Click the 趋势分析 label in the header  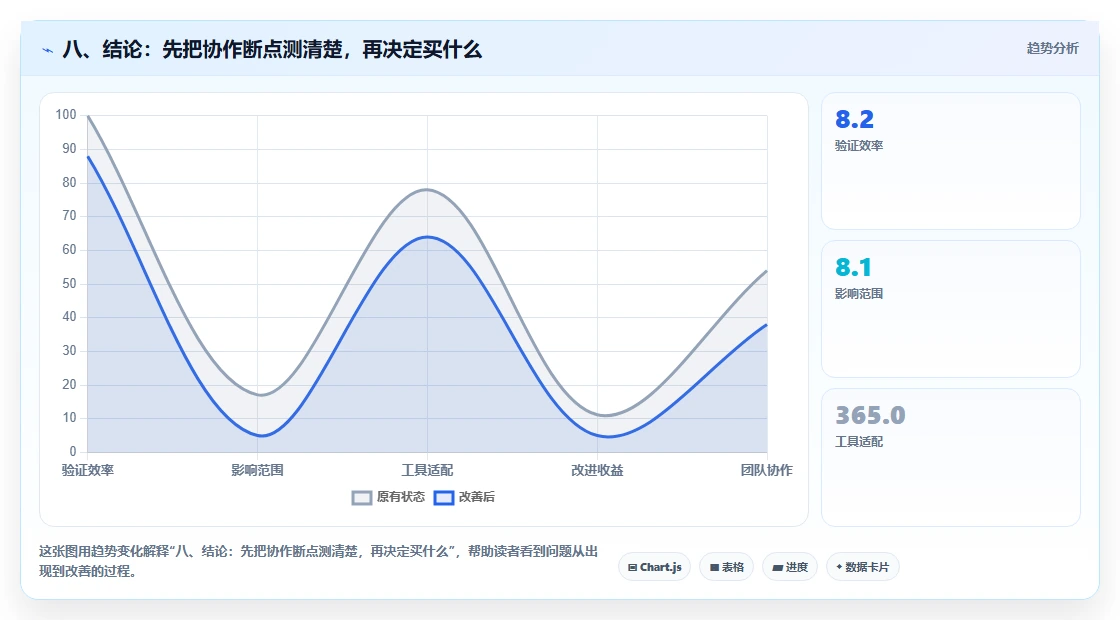1052,49
